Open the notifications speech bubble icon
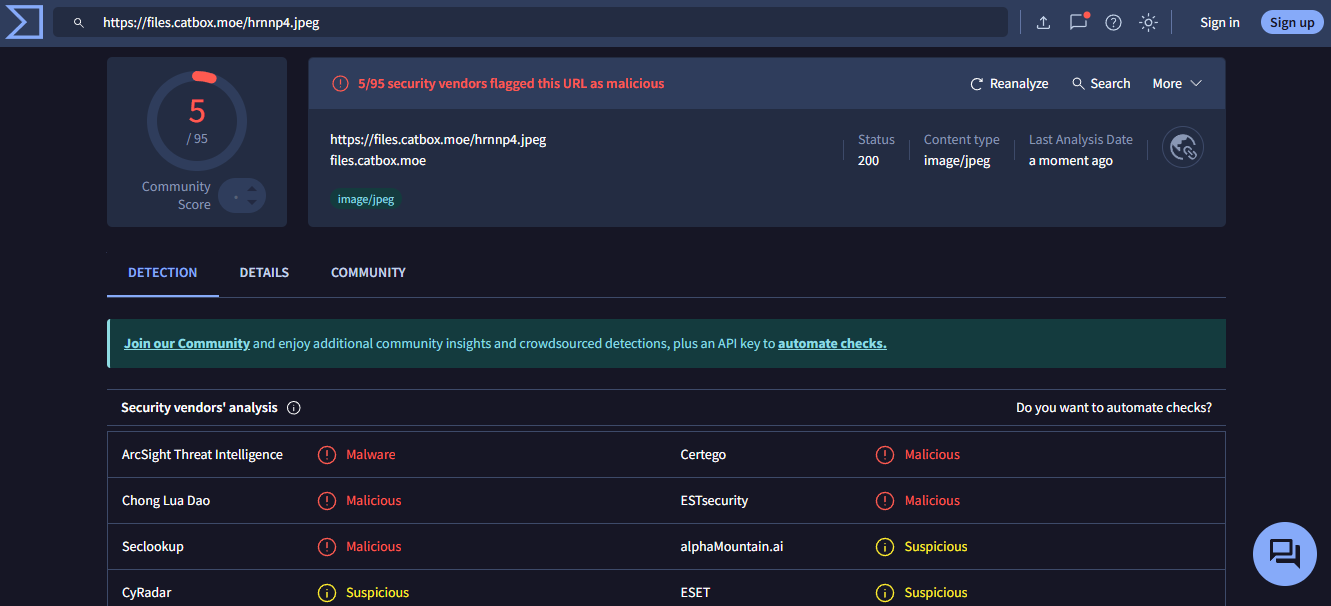Screen dimensions: 1331x606 click(x=1078, y=22)
